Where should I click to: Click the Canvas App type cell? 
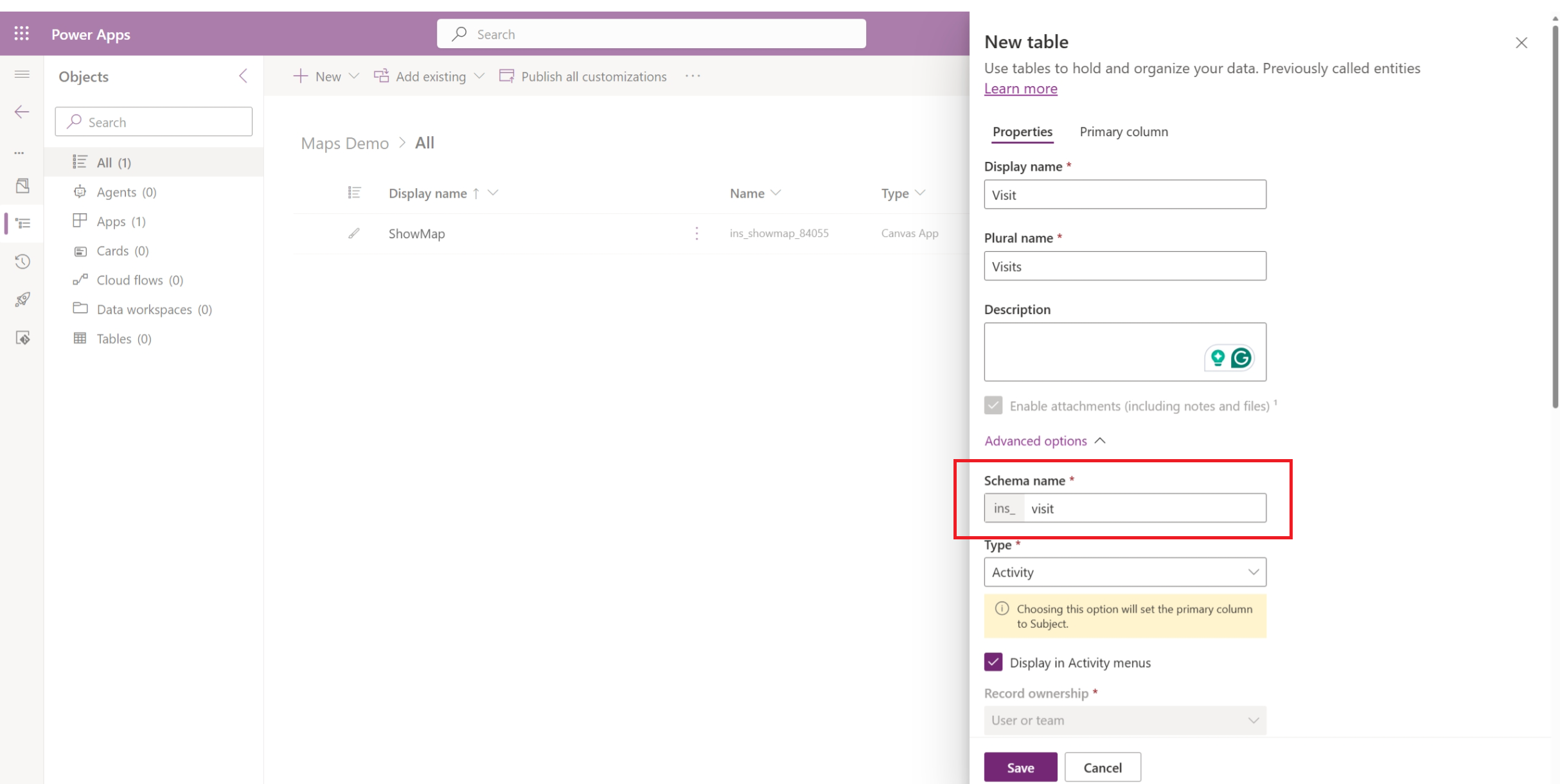coord(909,233)
